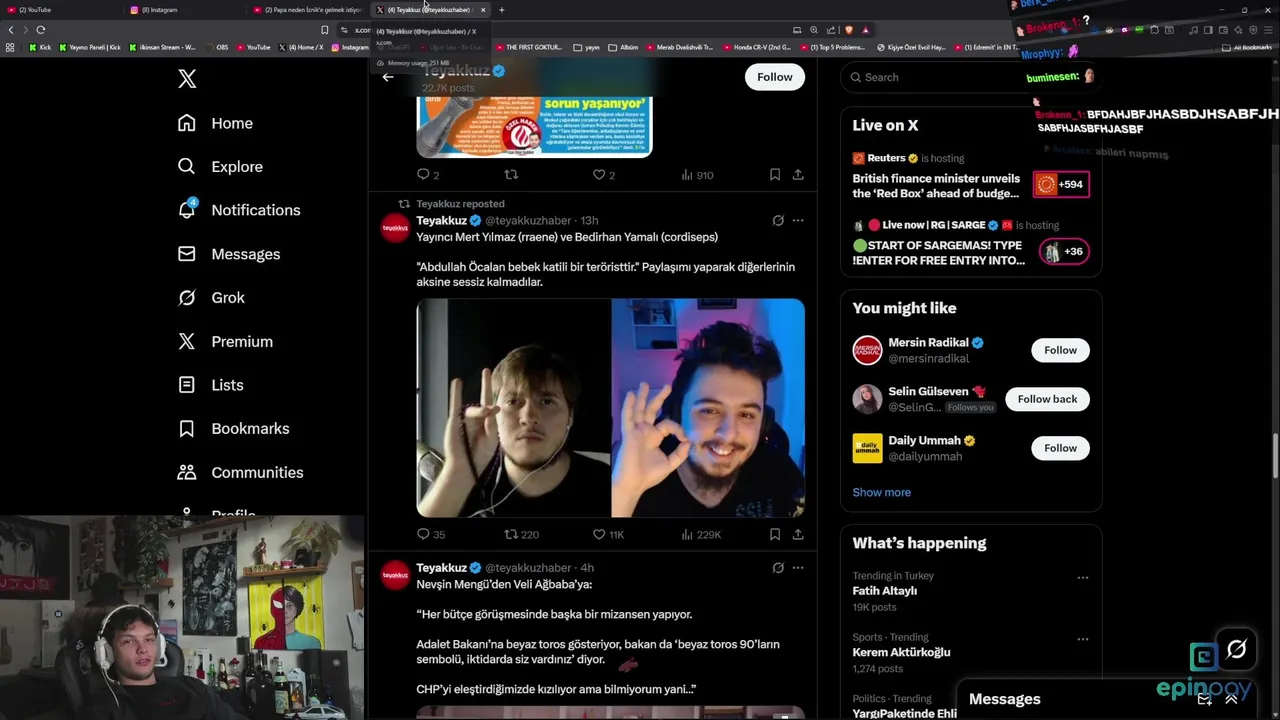Viewport: 1280px width, 720px height.
Task: Repost the top post above Teyakkuz reposted
Action: pos(511,175)
